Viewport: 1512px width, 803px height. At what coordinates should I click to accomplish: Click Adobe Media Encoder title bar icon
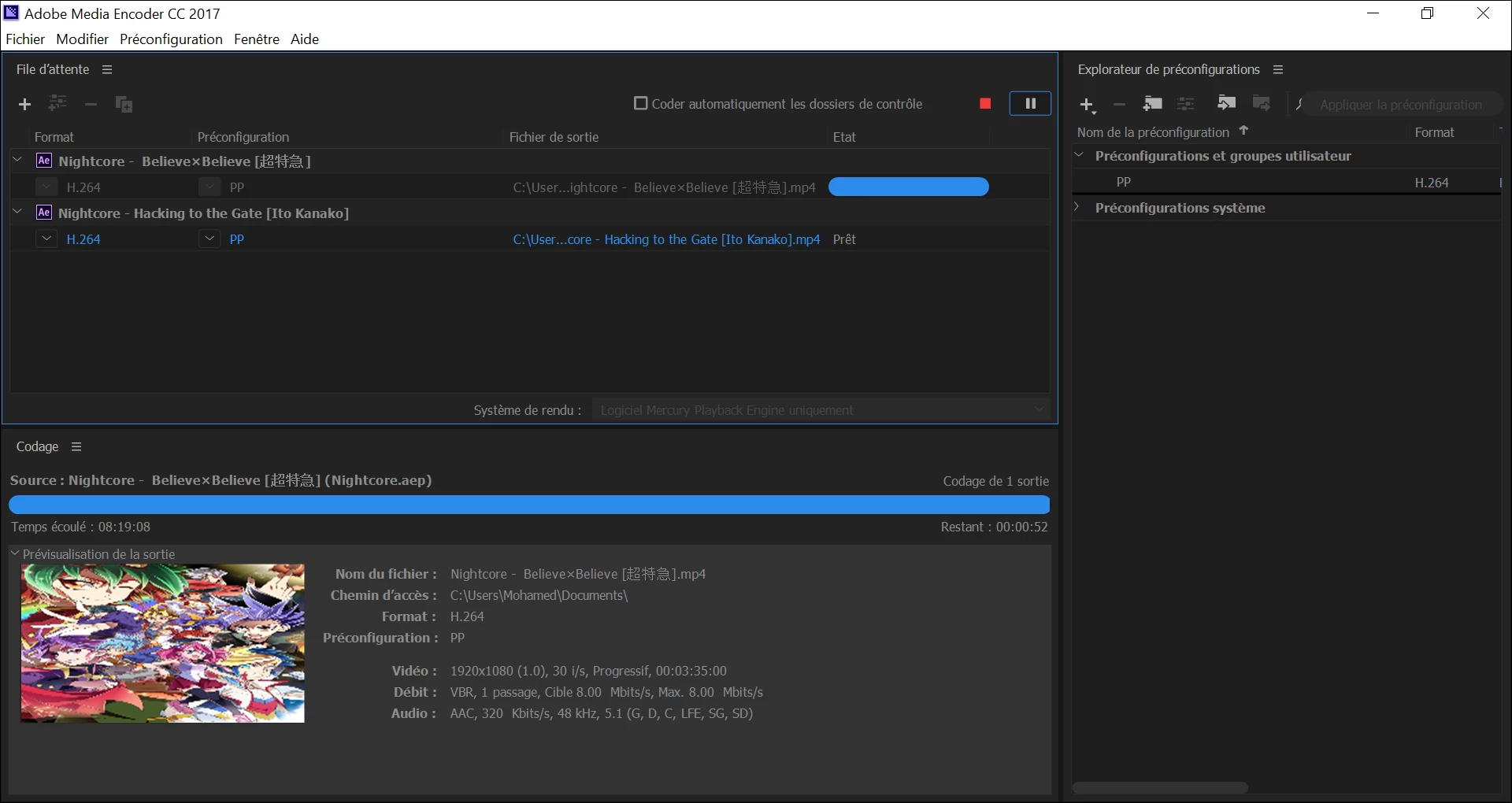pyautogui.click(x=12, y=13)
